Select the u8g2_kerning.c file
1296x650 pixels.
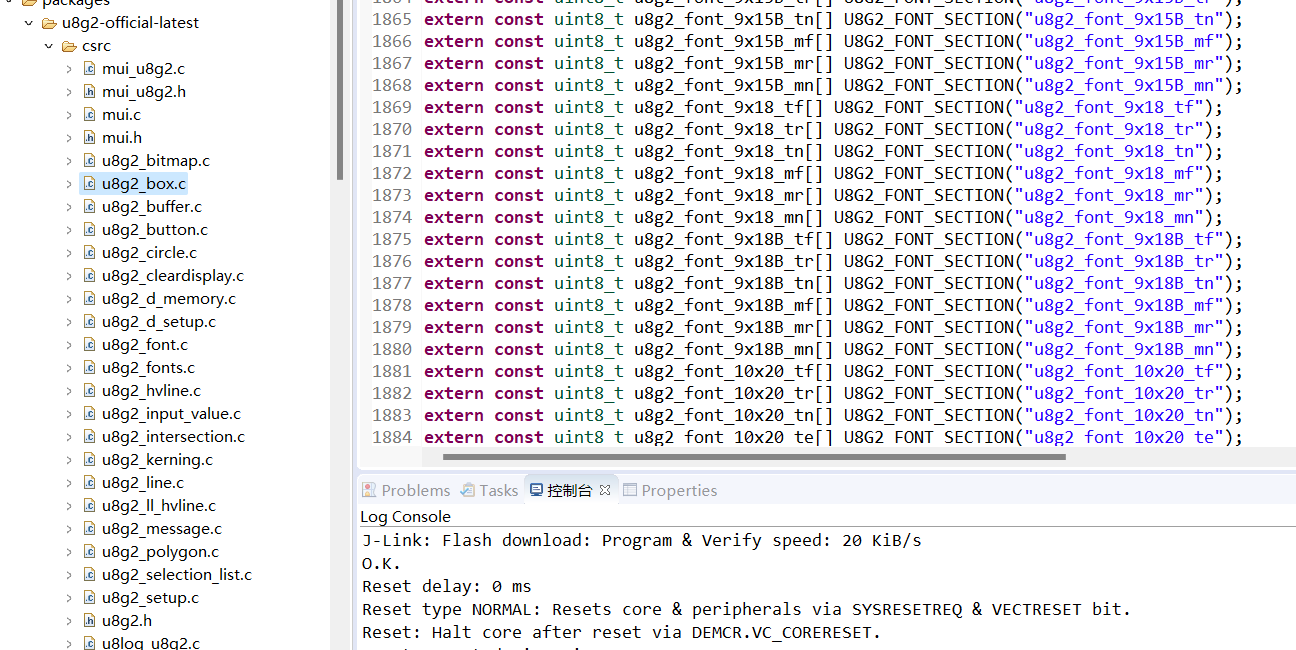coord(157,460)
